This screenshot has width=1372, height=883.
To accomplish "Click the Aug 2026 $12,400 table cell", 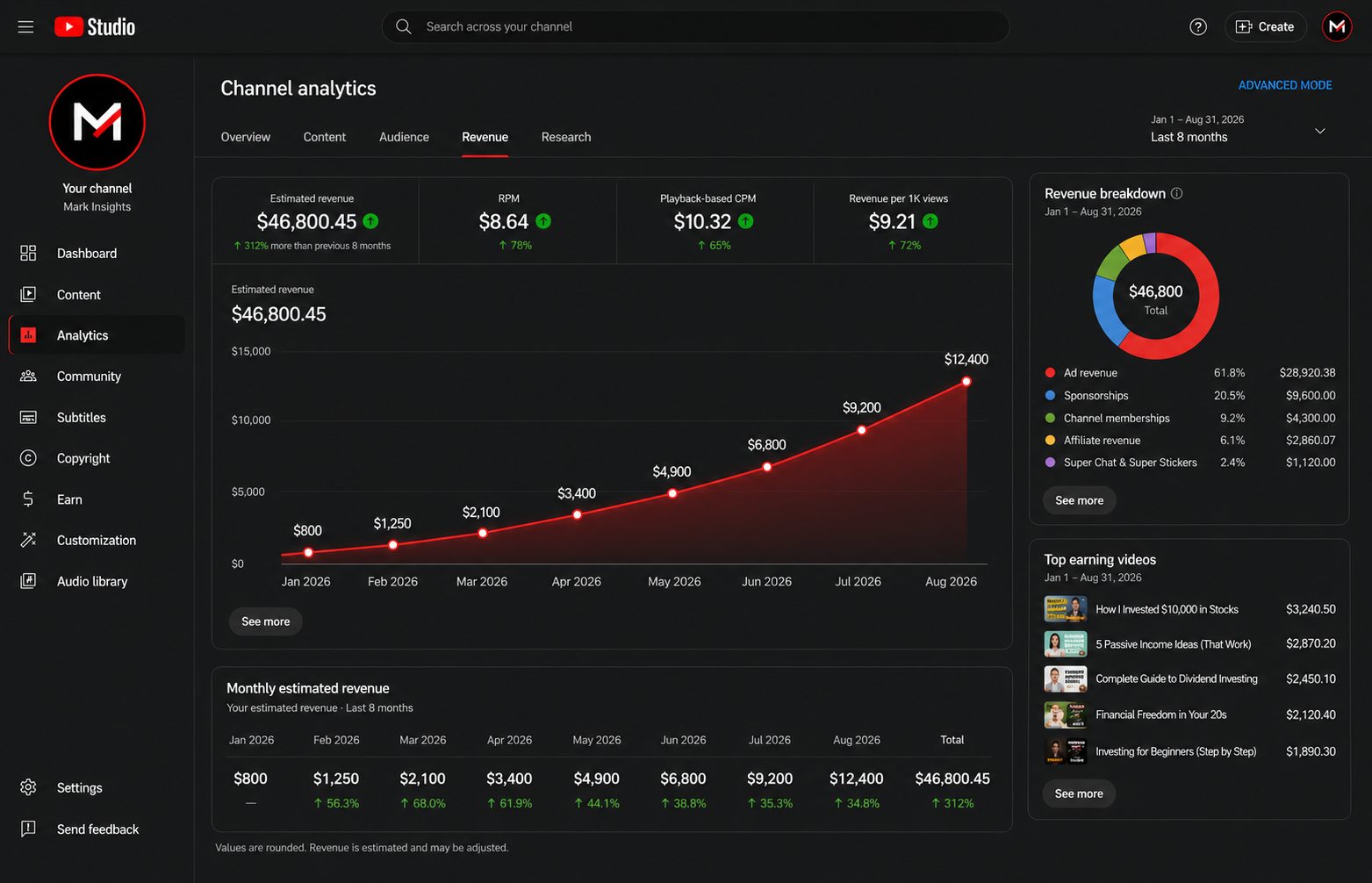I will 856,779.
